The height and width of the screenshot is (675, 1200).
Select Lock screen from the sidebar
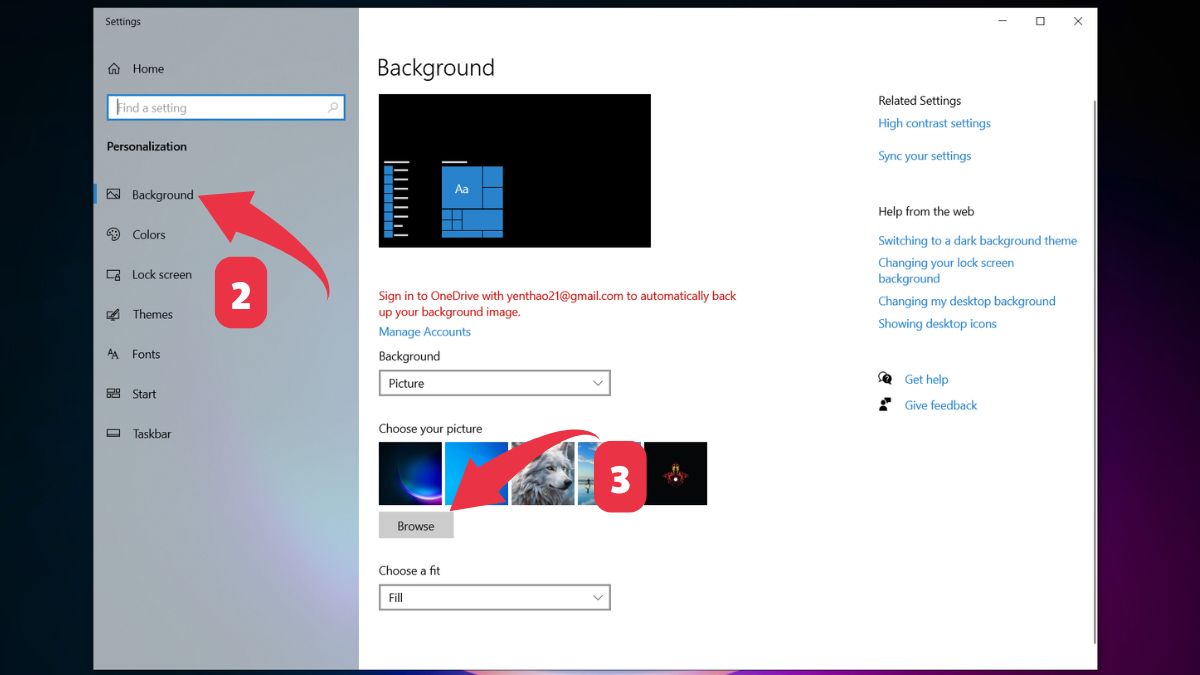[160, 274]
